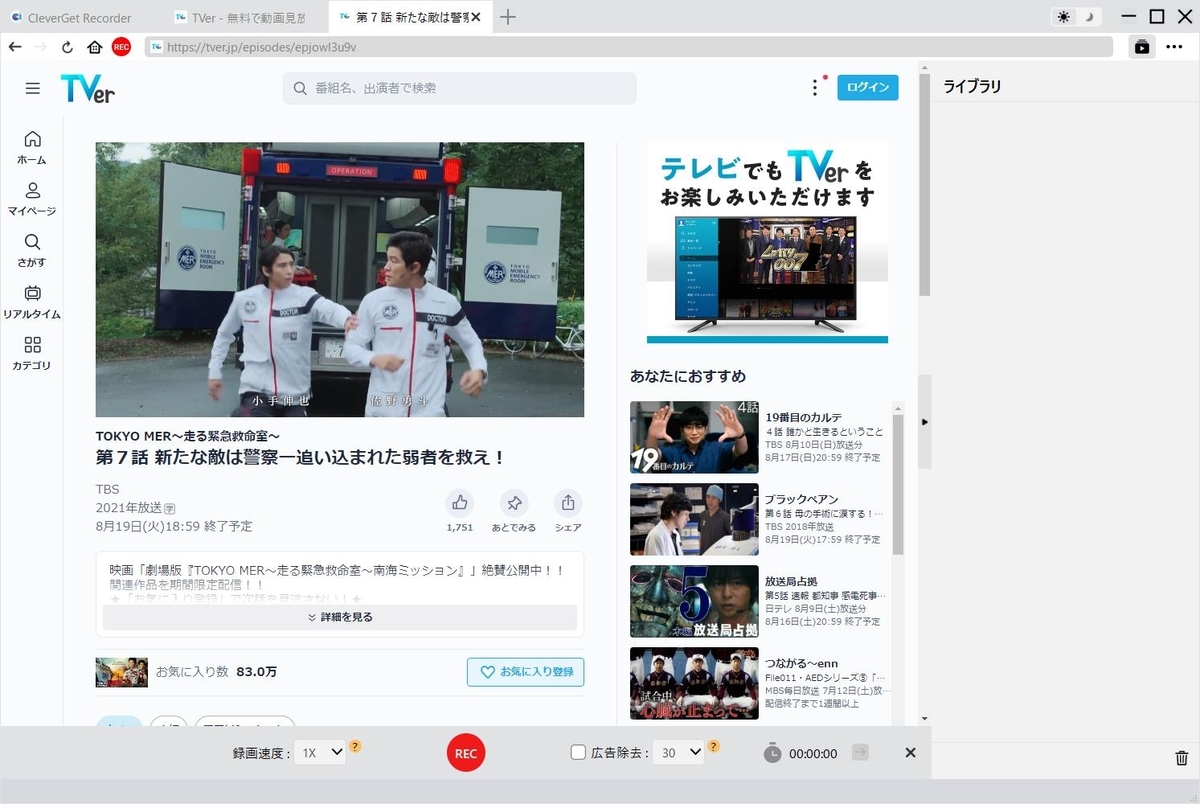Open the 録画速度 1X dropdown
The height and width of the screenshot is (804, 1200).
click(320, 753)
